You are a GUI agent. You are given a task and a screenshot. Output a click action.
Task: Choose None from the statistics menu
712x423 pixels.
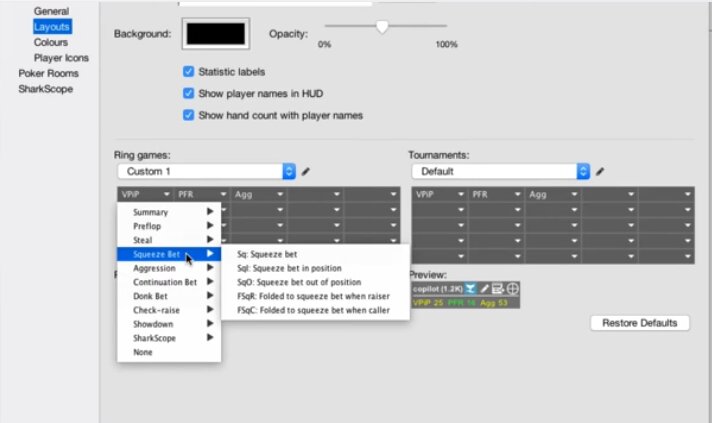click(169, 352)
